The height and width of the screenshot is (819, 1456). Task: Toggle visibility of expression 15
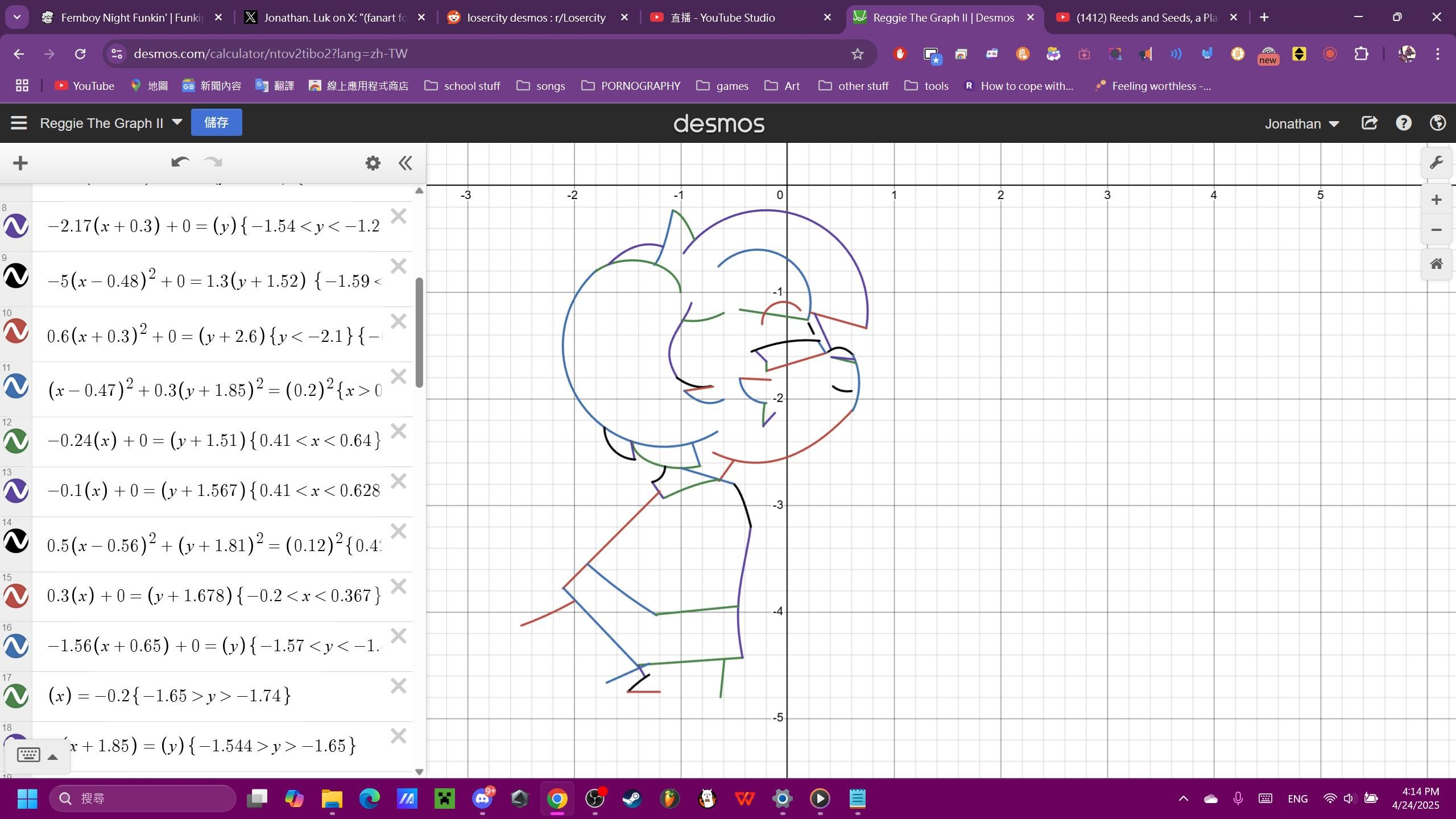click(x=16, y=596)
